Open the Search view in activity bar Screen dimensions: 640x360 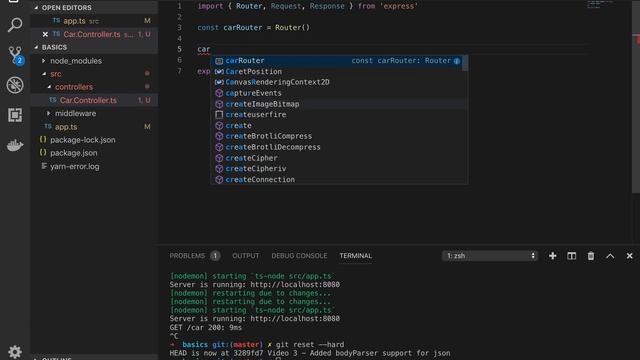[x=15, y=25]
